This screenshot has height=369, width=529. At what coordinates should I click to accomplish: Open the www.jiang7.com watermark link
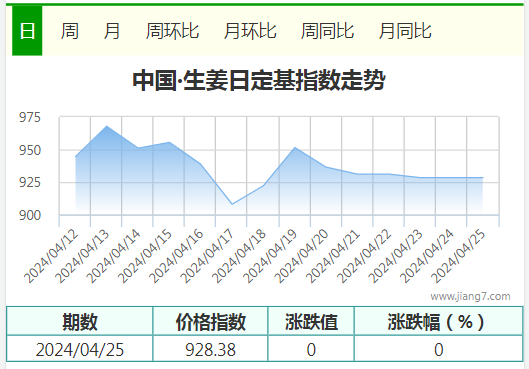coord(470,296)
